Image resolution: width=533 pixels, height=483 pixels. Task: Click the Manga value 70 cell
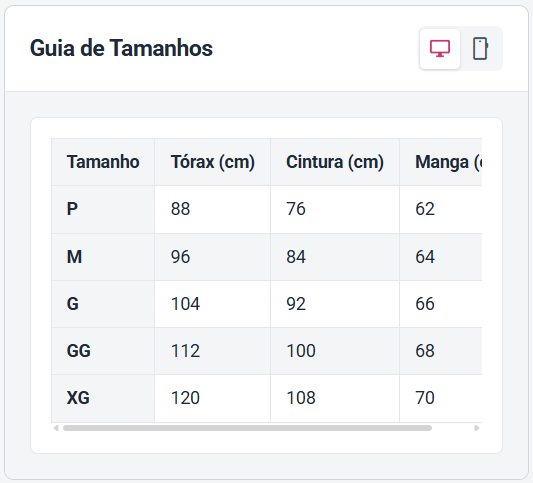(x=441, y=398)
